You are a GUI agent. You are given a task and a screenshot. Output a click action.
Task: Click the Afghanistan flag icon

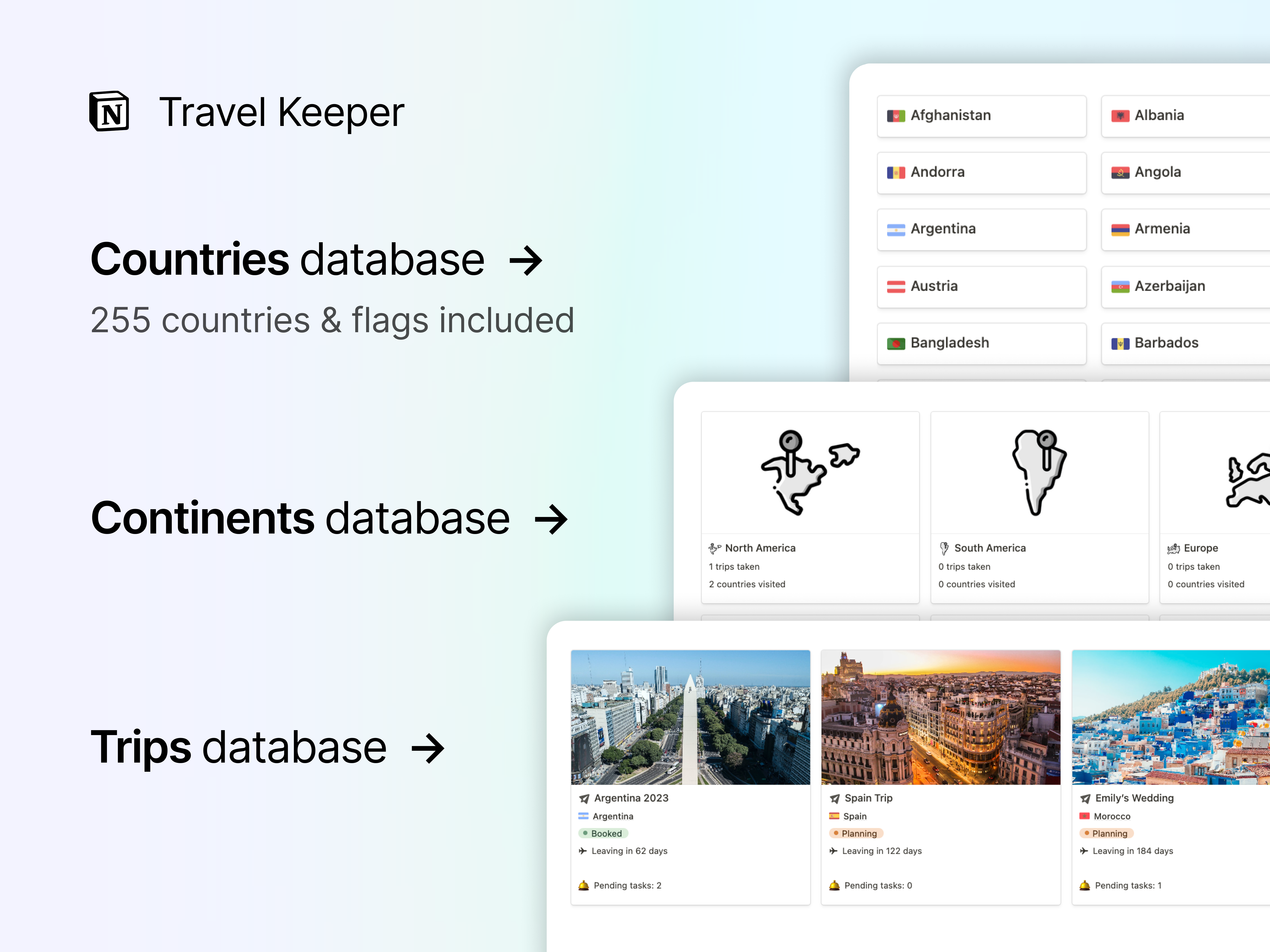896,116
